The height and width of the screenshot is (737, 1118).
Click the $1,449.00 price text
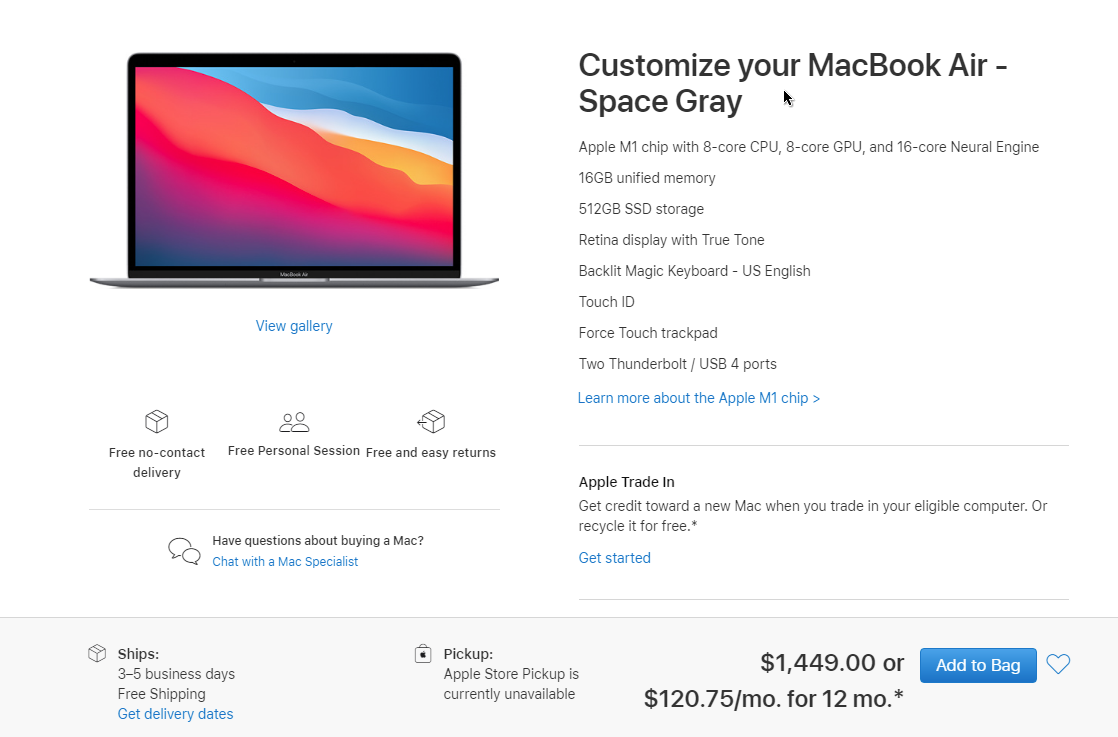coord(817,663)
